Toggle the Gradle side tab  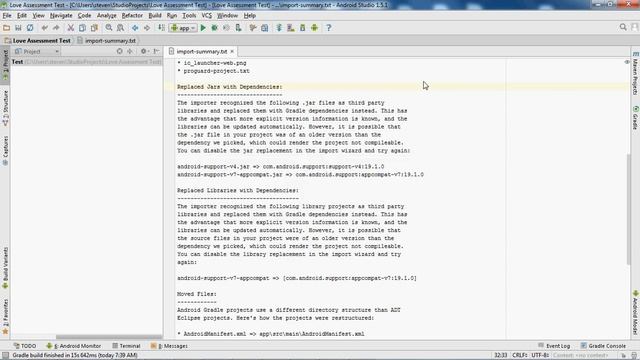[636, 118]
